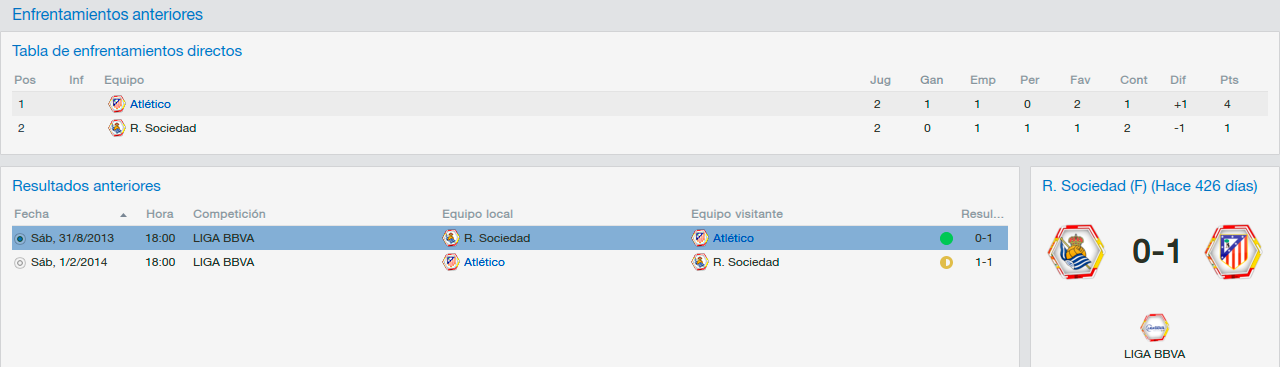Open Atlético link in Equipo local column
1280x367 pixels.
pos(484,262)
